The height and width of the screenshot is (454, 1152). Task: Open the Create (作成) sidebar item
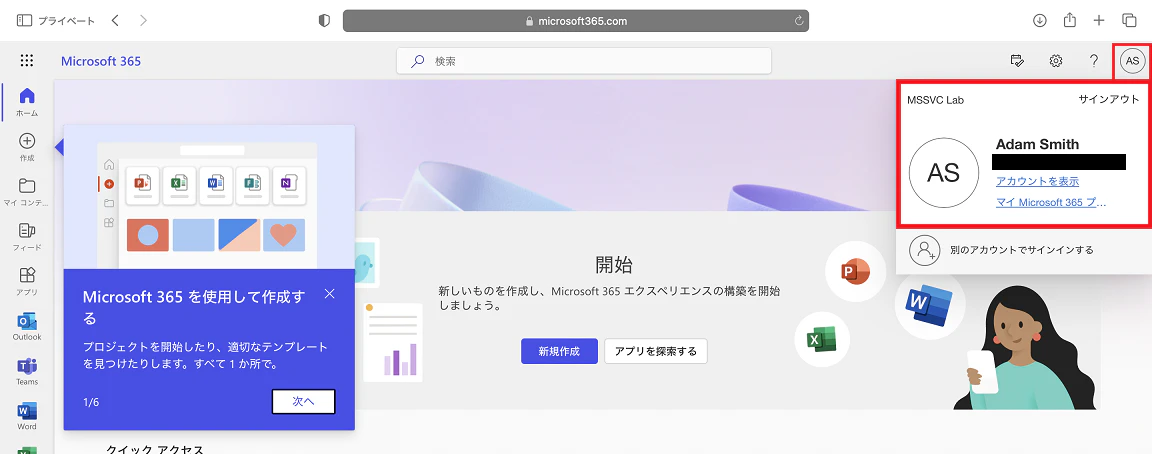click(26, 146)
